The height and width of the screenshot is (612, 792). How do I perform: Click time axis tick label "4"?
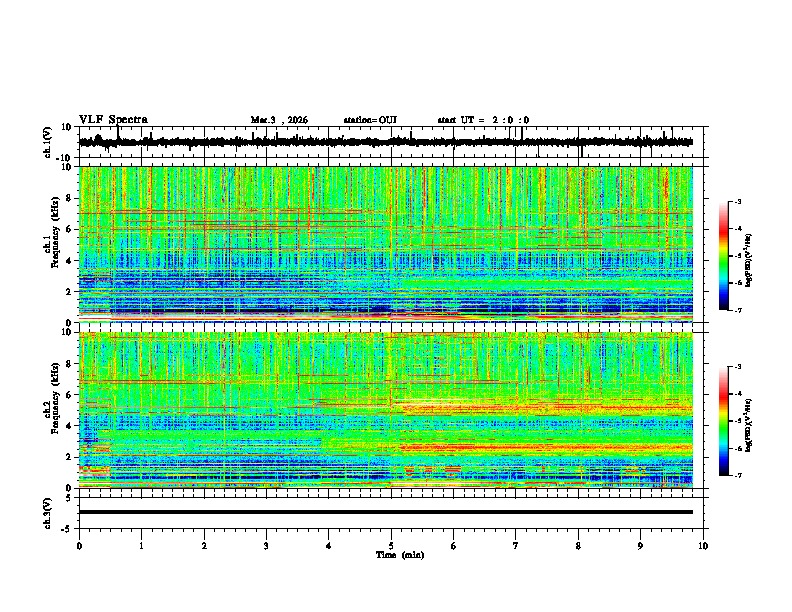[x=329, y=546]
